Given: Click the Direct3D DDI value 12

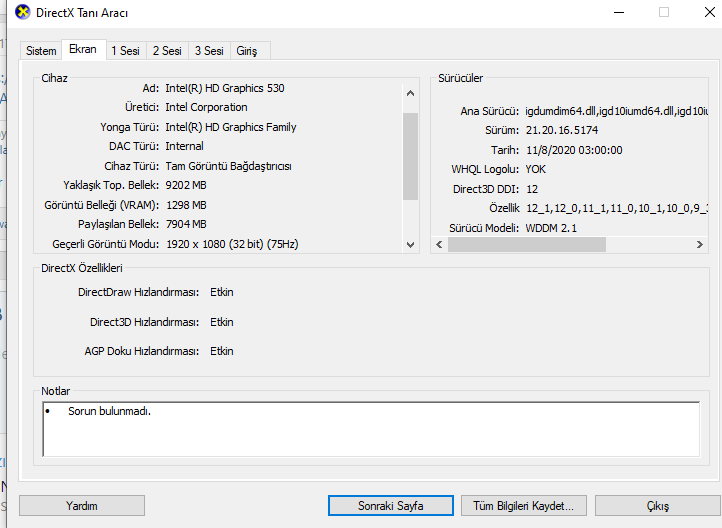Looking at the screenshot, I should tap(532, 189).
